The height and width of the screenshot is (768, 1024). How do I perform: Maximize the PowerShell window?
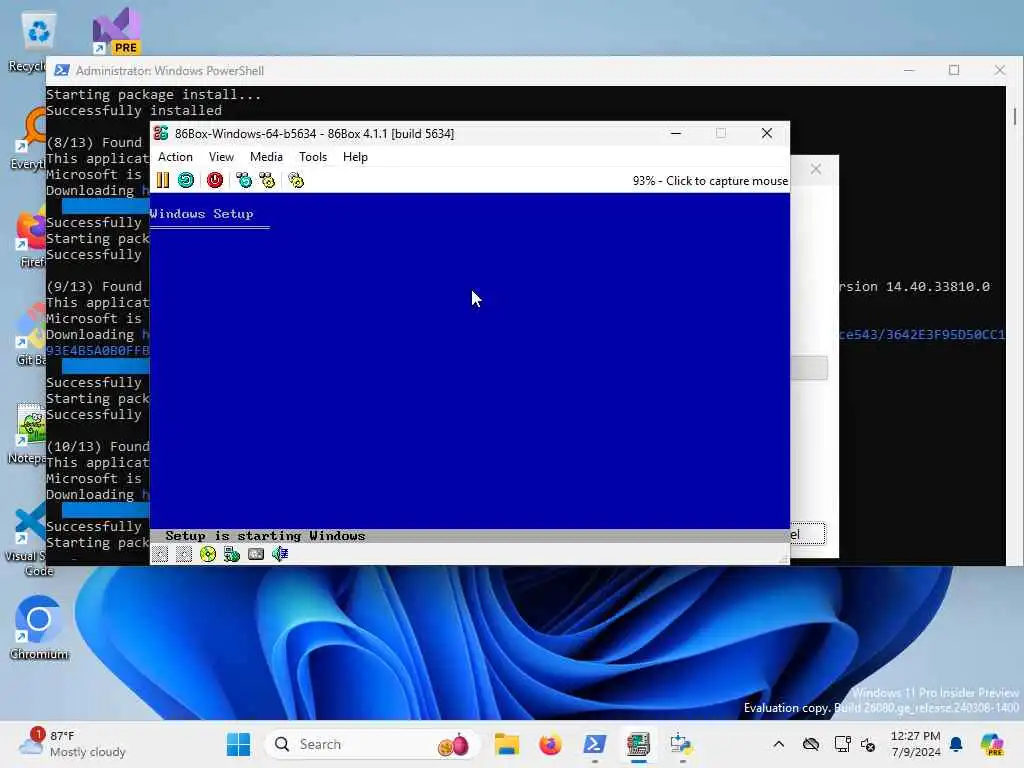click(x=954, y=70)
